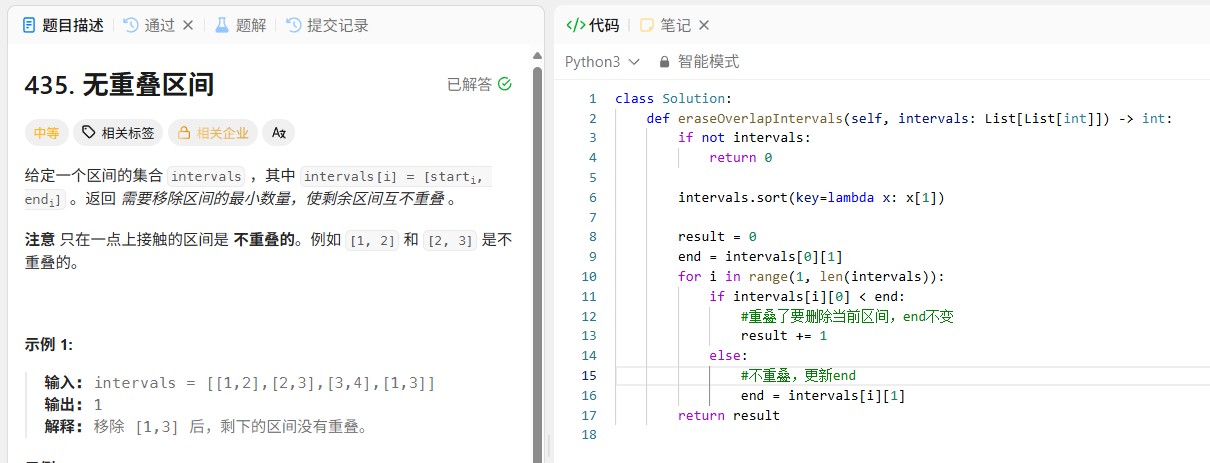
Task: Toggle 智能模式 lock option
Action: pyautogui.click(x=699, y=62)
